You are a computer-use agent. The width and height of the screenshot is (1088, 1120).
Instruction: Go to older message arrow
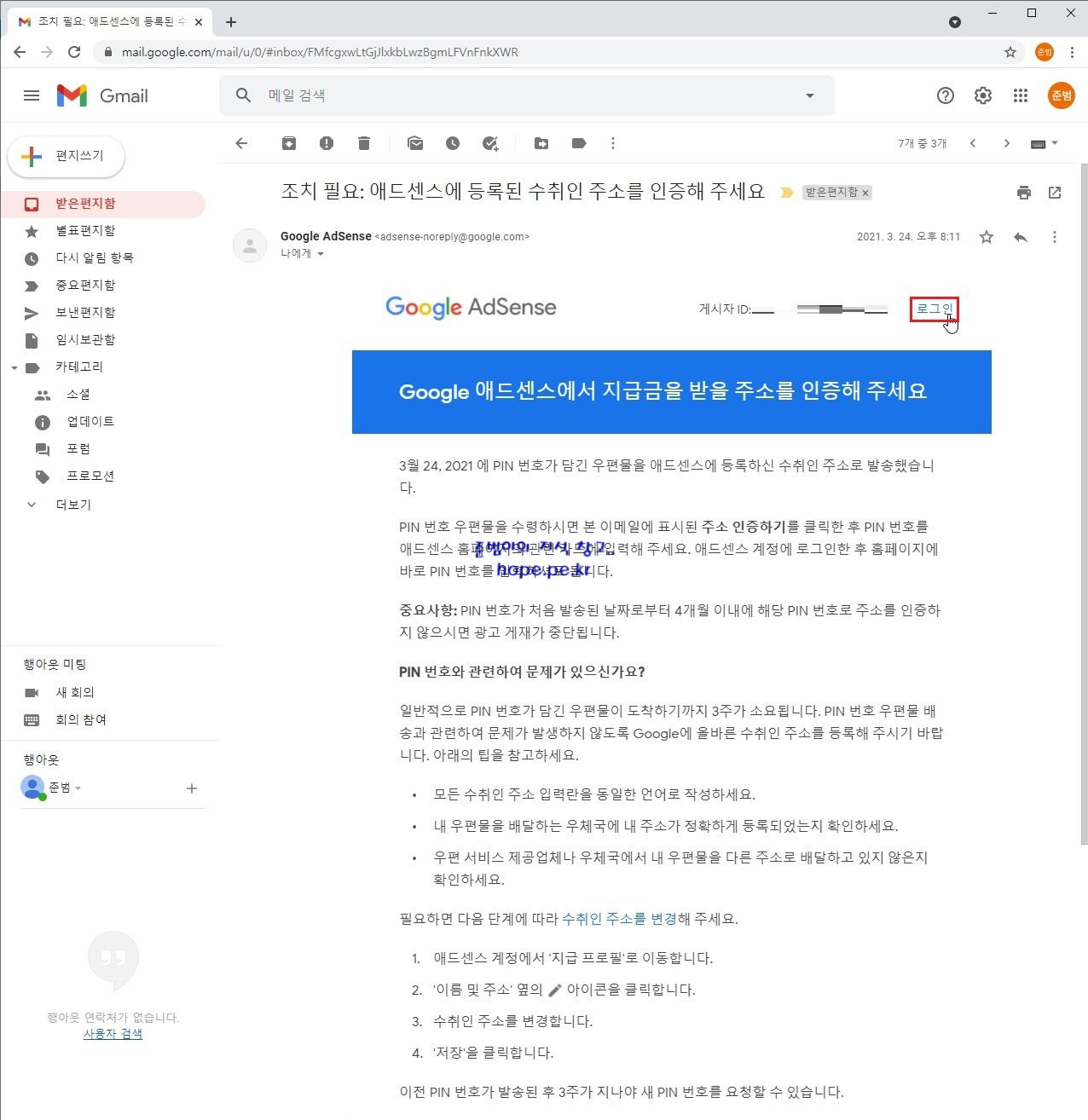(1007, 143)
